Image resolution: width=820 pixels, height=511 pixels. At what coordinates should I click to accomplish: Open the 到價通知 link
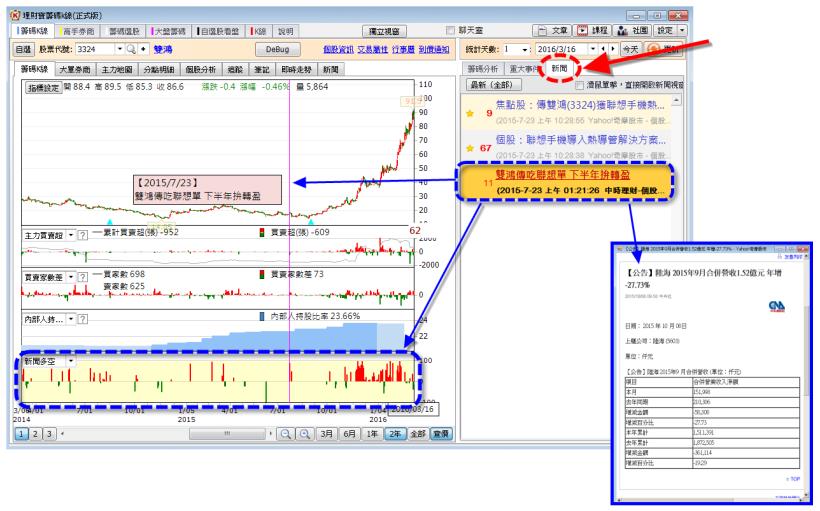pyautogui.click(x=434, y=49)
